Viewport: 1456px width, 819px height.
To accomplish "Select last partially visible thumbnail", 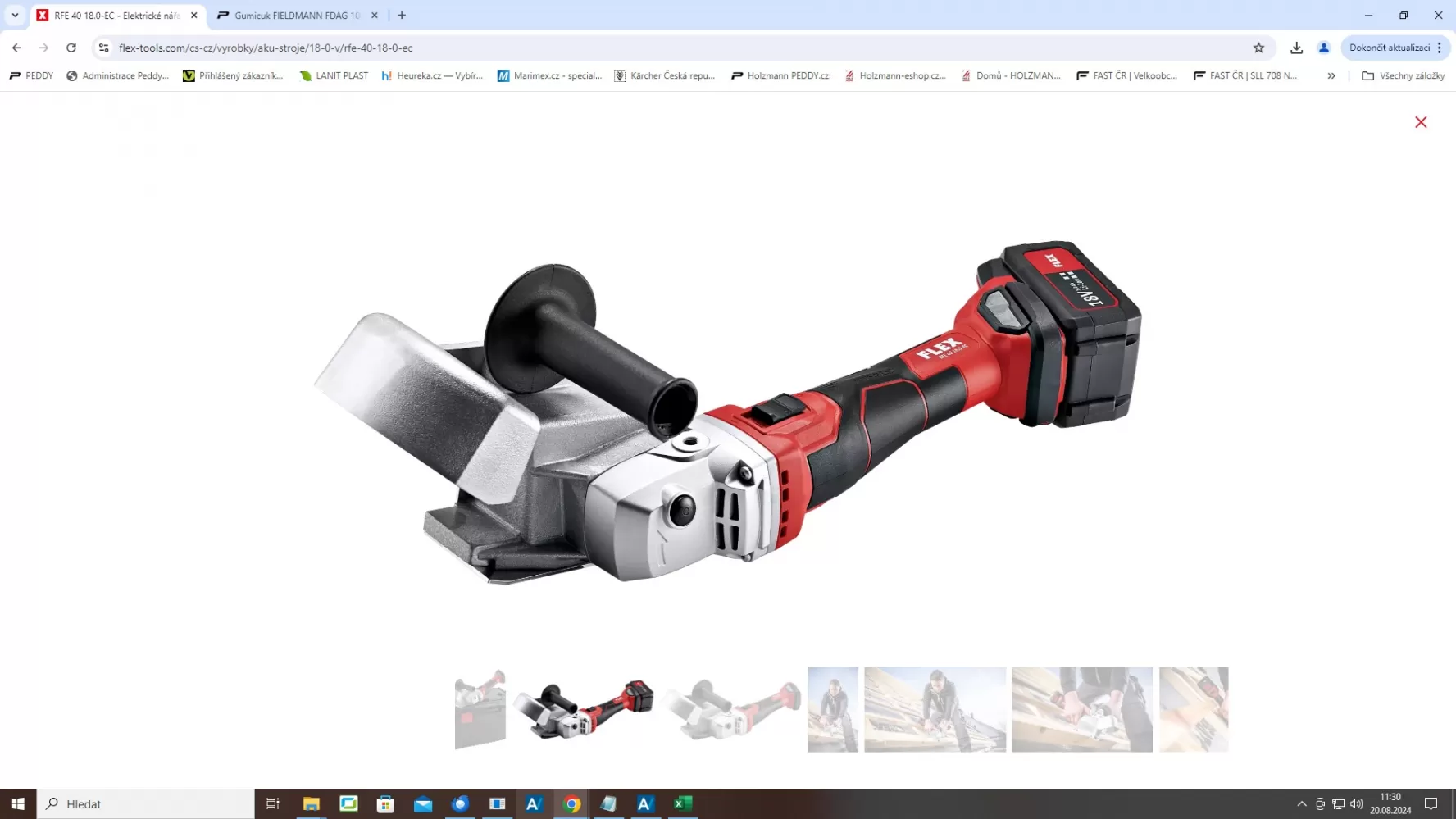I will pyautogui.click(x=1194, y=709).
